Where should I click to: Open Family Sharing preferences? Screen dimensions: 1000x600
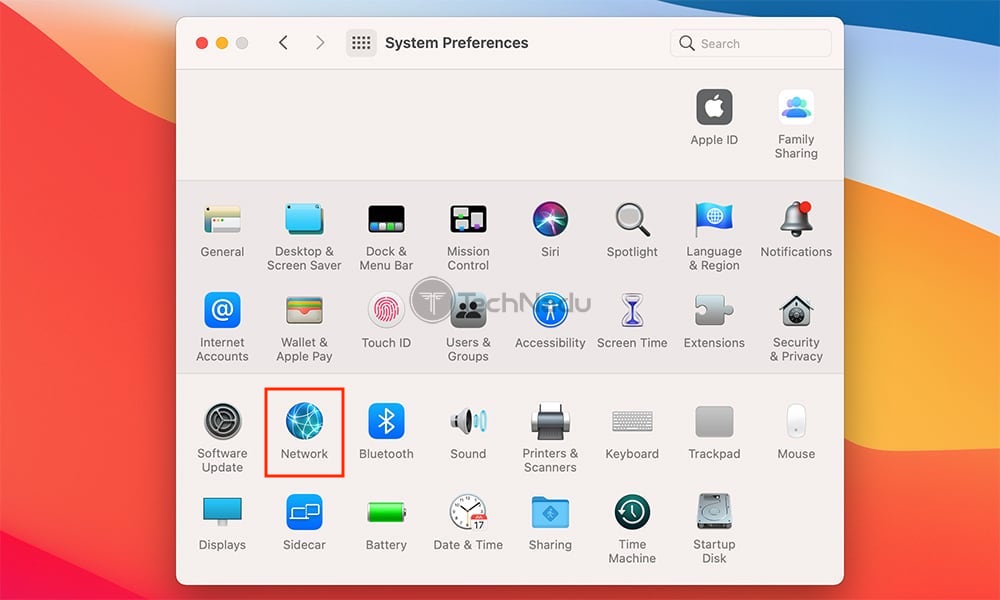coord(795,107)
